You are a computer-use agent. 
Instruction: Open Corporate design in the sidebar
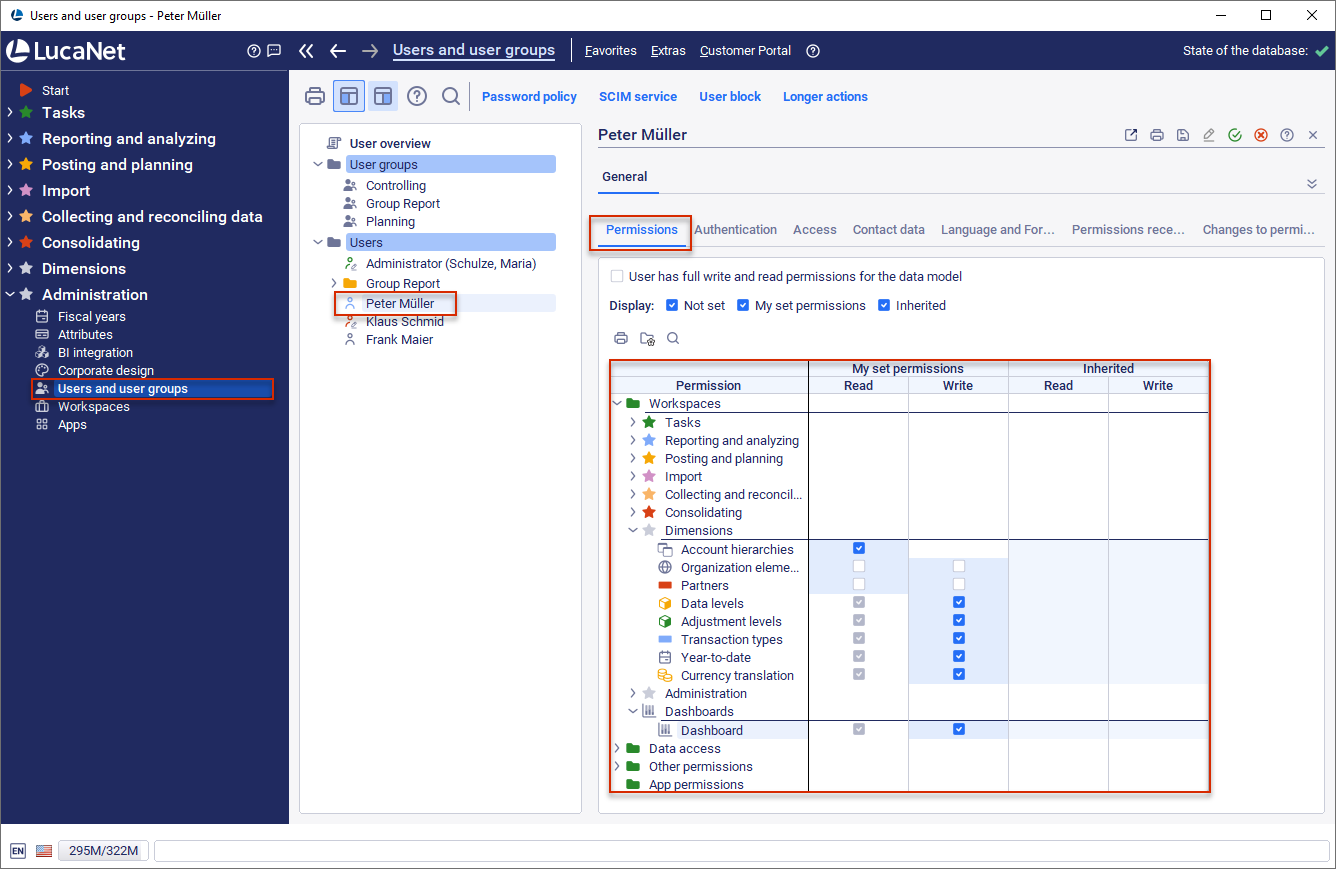click(106, 371)
